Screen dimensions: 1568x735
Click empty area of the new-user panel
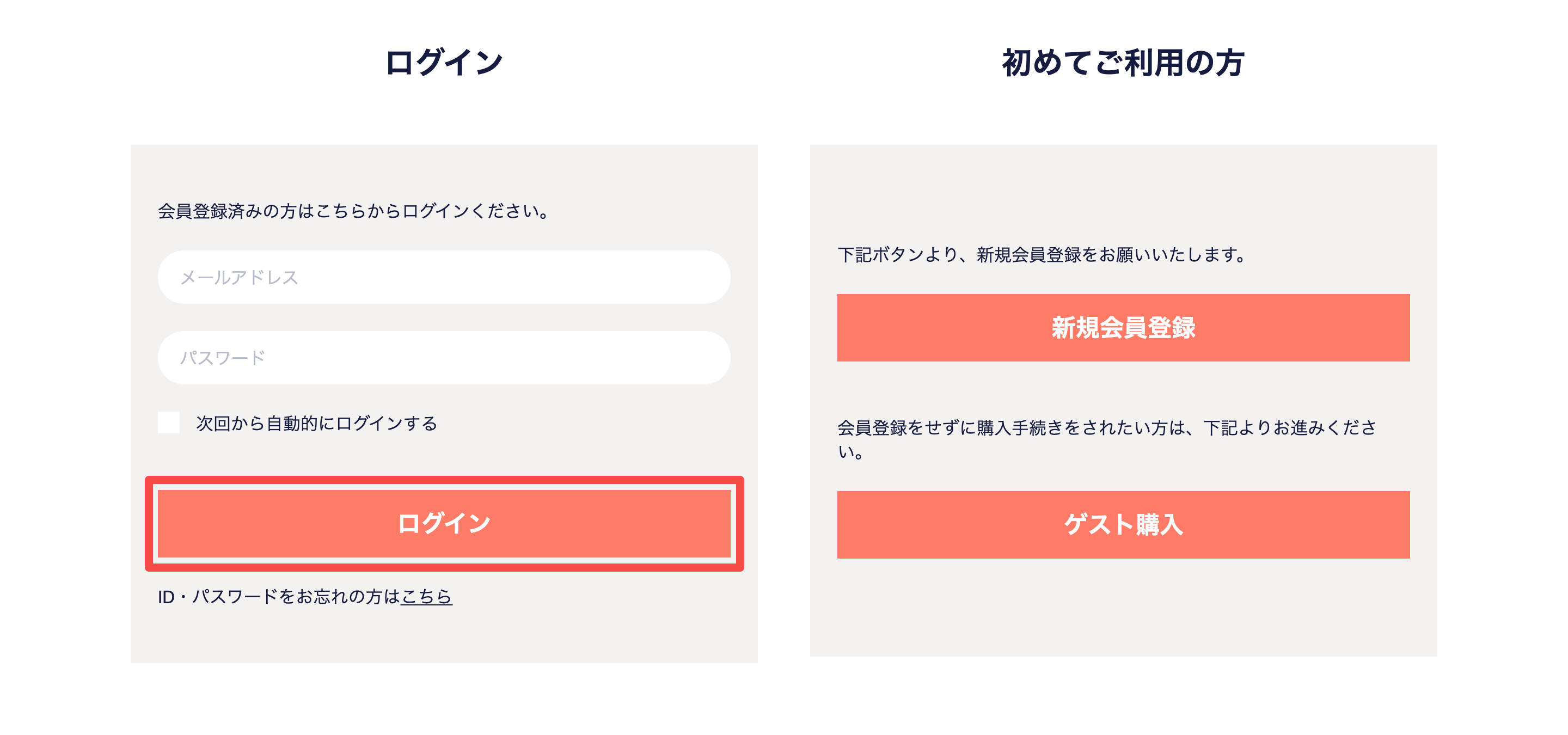tap(1123, 609)
